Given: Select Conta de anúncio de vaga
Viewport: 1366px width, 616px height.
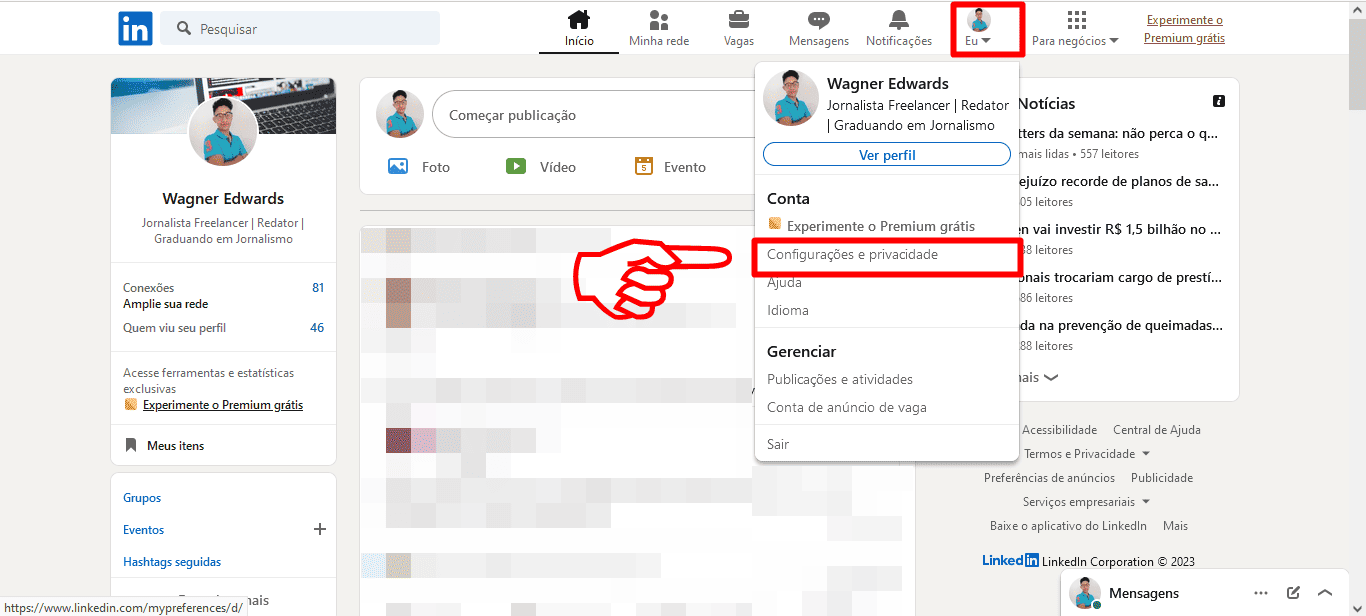Looking at the screenshot, I should point(847,408).
